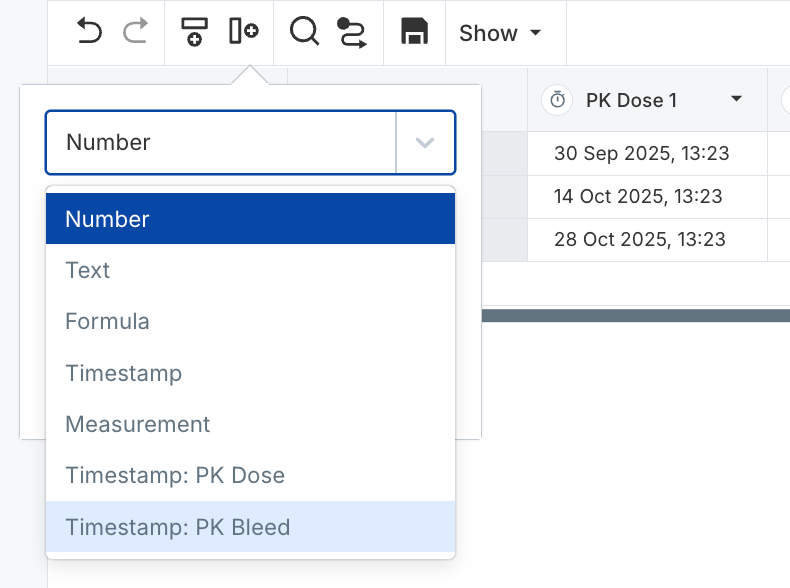Click the redo arrow icon
Image resolution: width=790 pixels, height=588 pixels.
[x=135, y=33]
